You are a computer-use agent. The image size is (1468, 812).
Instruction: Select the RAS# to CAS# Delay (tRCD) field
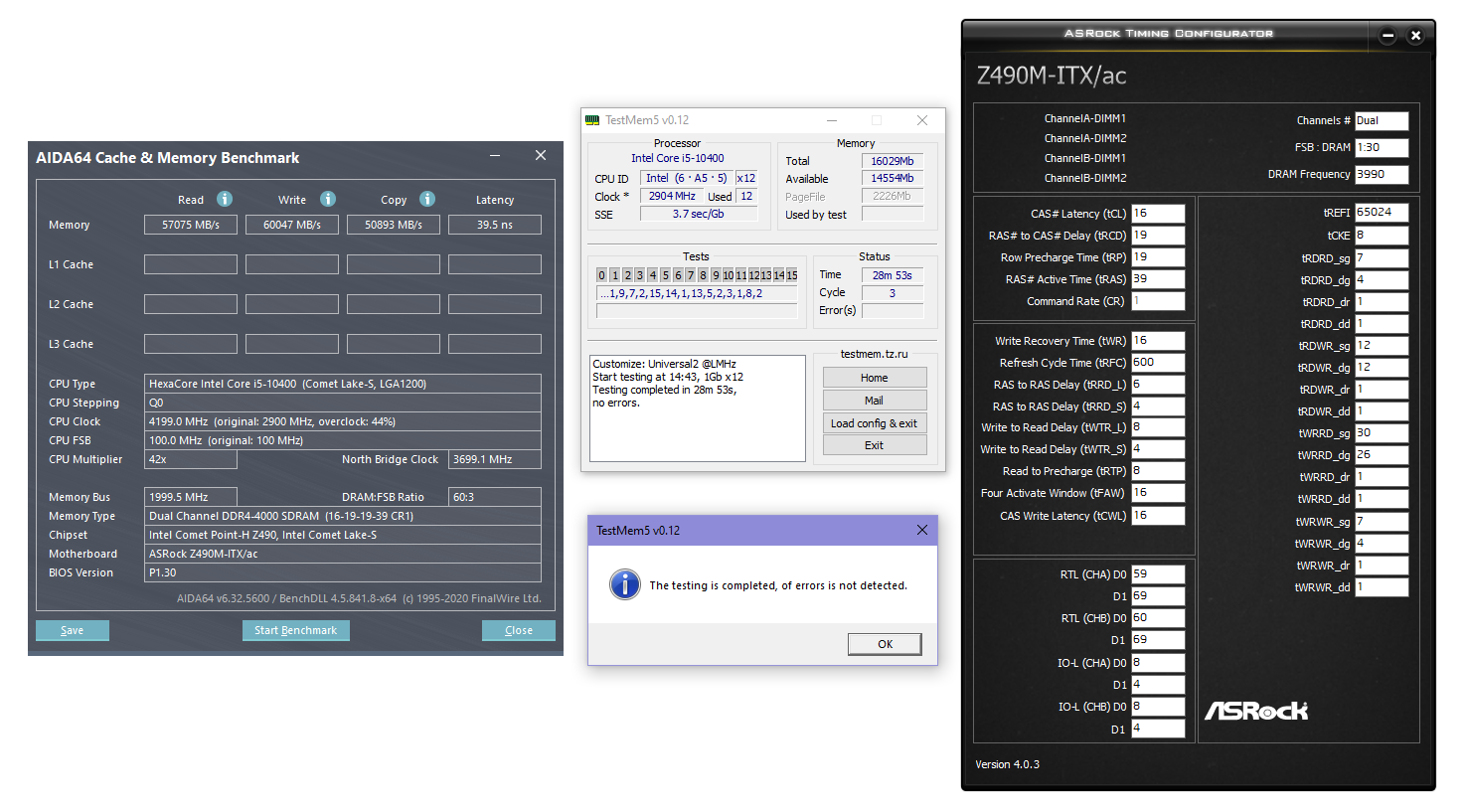point(1158,236)
